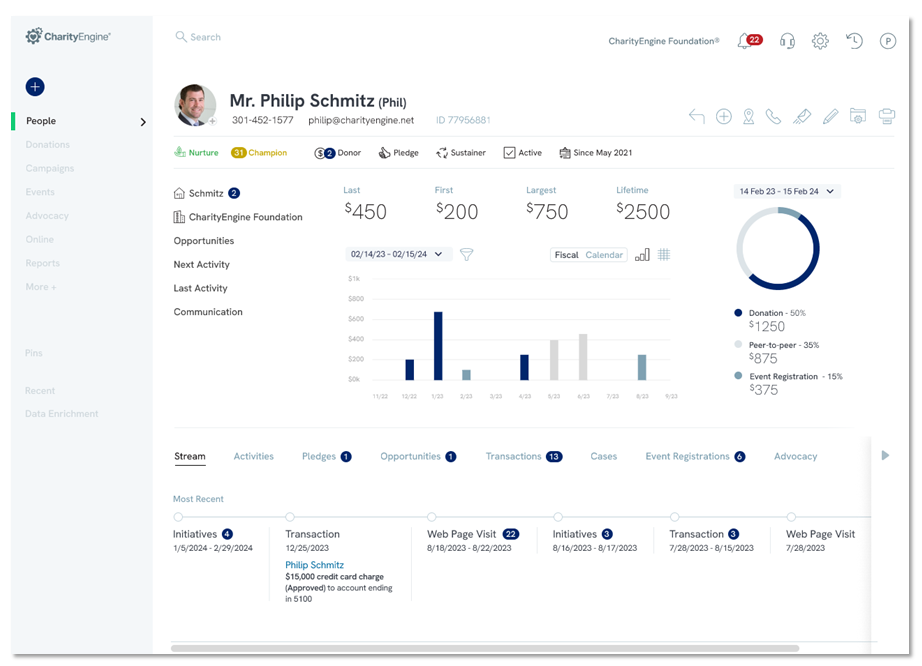Screen dimensions: 922x666
Task: Open the send email envelope icon
Action: pos(802,116)
